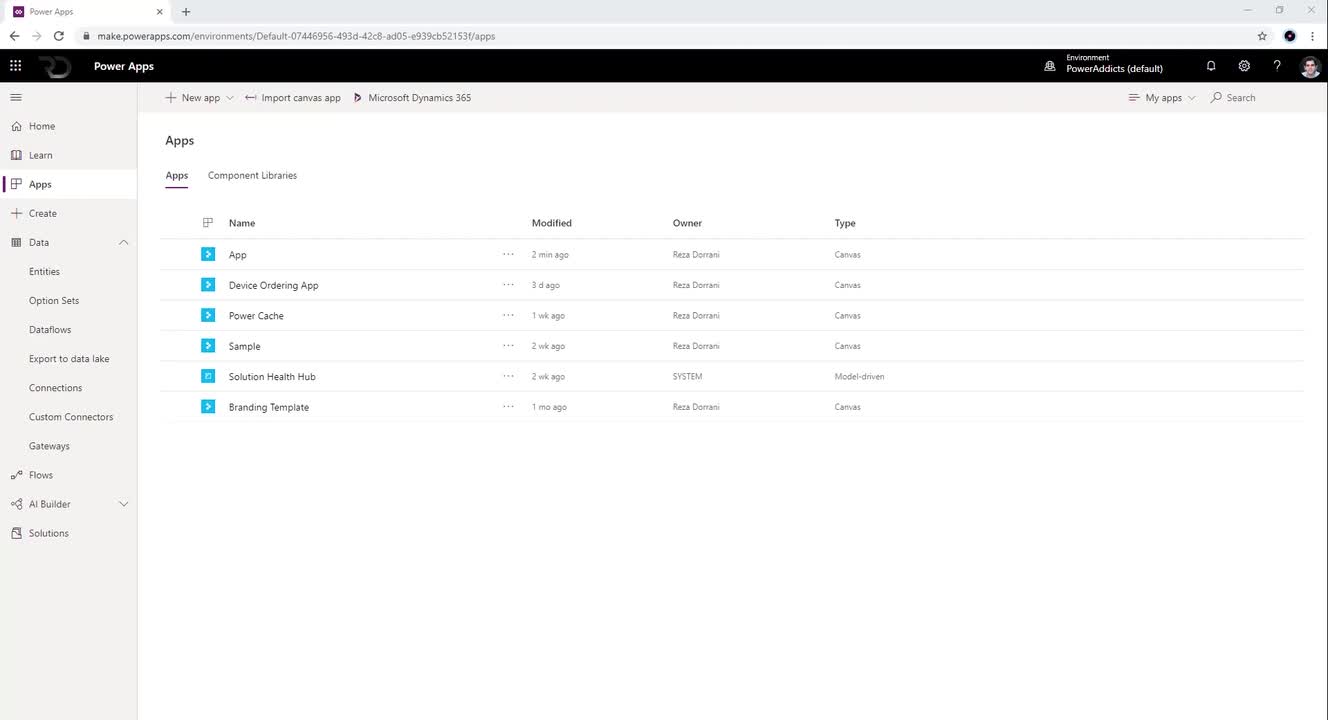Open Custom Connectors under Data

coord(71,416)
